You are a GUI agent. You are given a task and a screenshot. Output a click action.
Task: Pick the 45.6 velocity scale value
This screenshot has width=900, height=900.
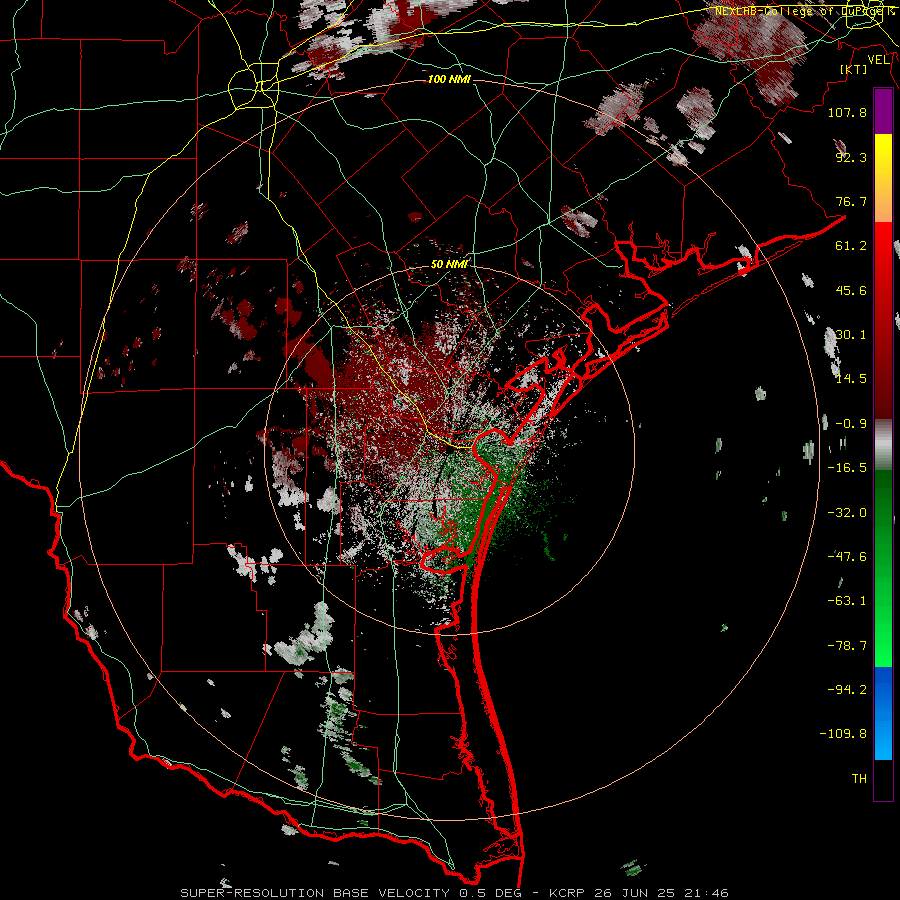point(851,290)
